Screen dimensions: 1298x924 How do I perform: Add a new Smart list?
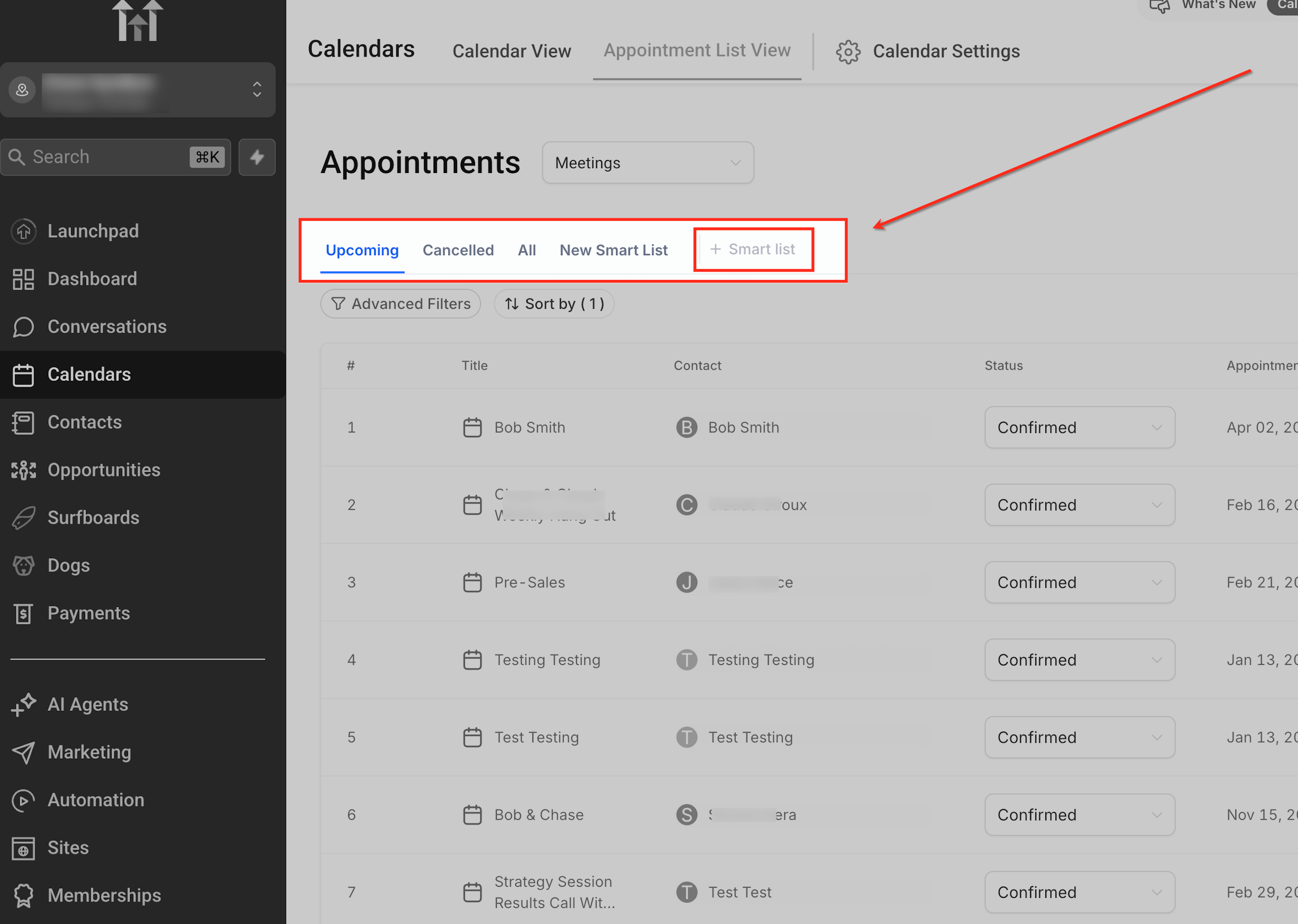[x=753, y=249]
